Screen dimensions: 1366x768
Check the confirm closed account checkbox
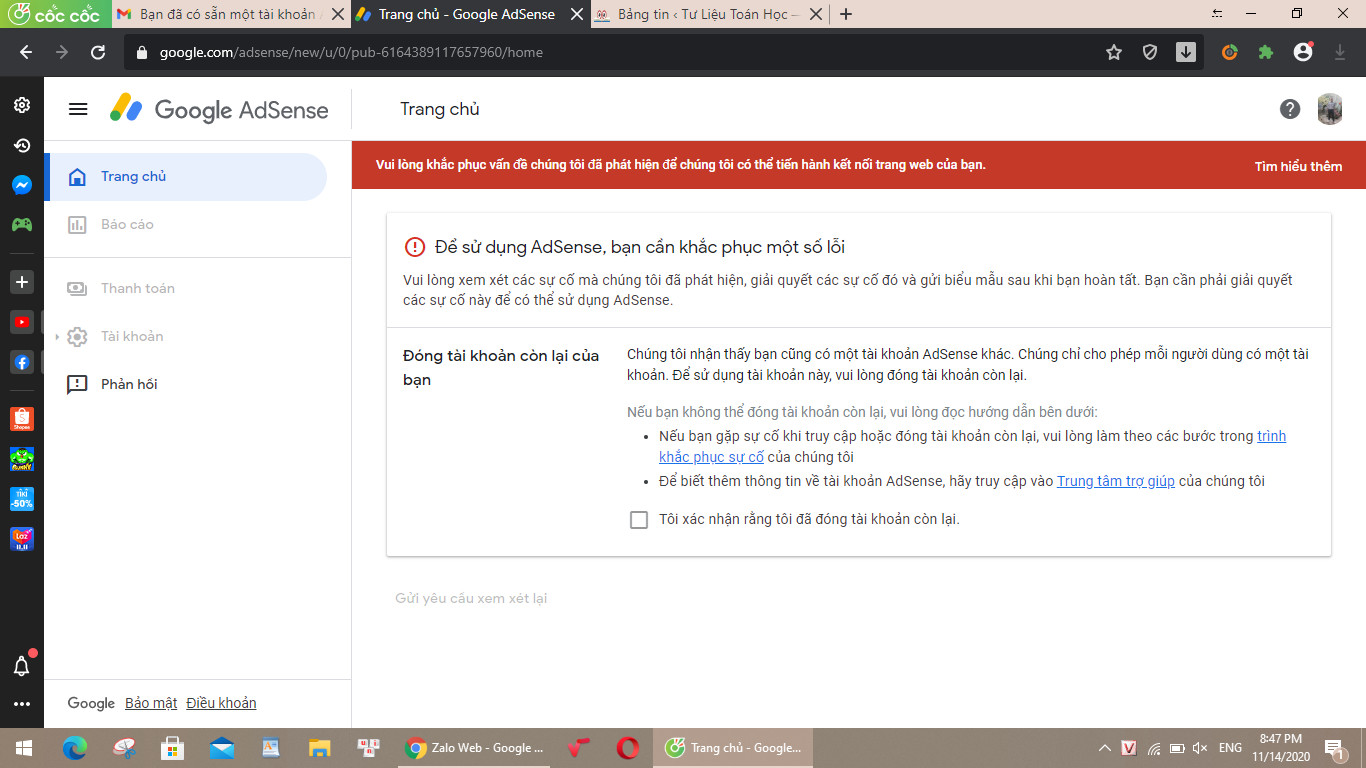point(639,520)
